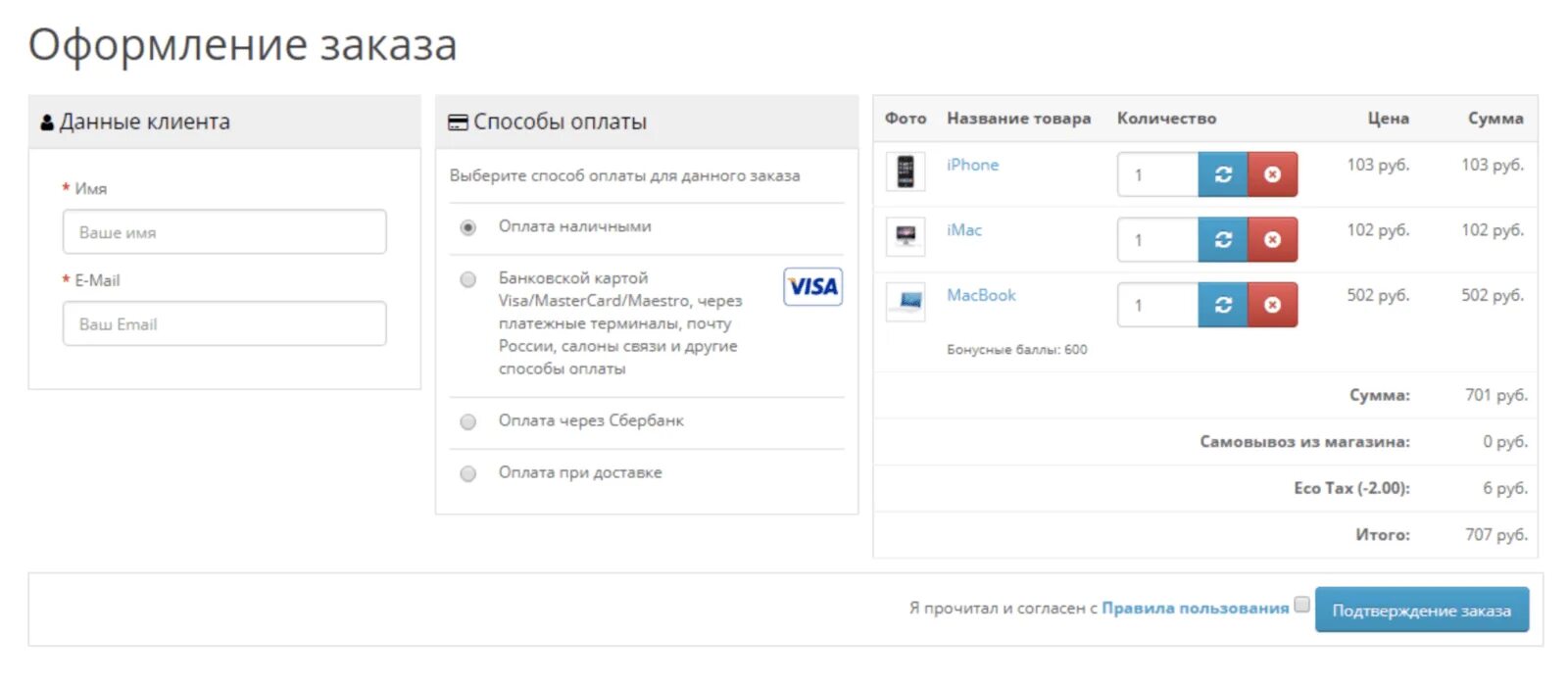The height and width of the screenshot is (688, 1568).
Task: Open the Правила пользования link
Action: coord(1195,608)
